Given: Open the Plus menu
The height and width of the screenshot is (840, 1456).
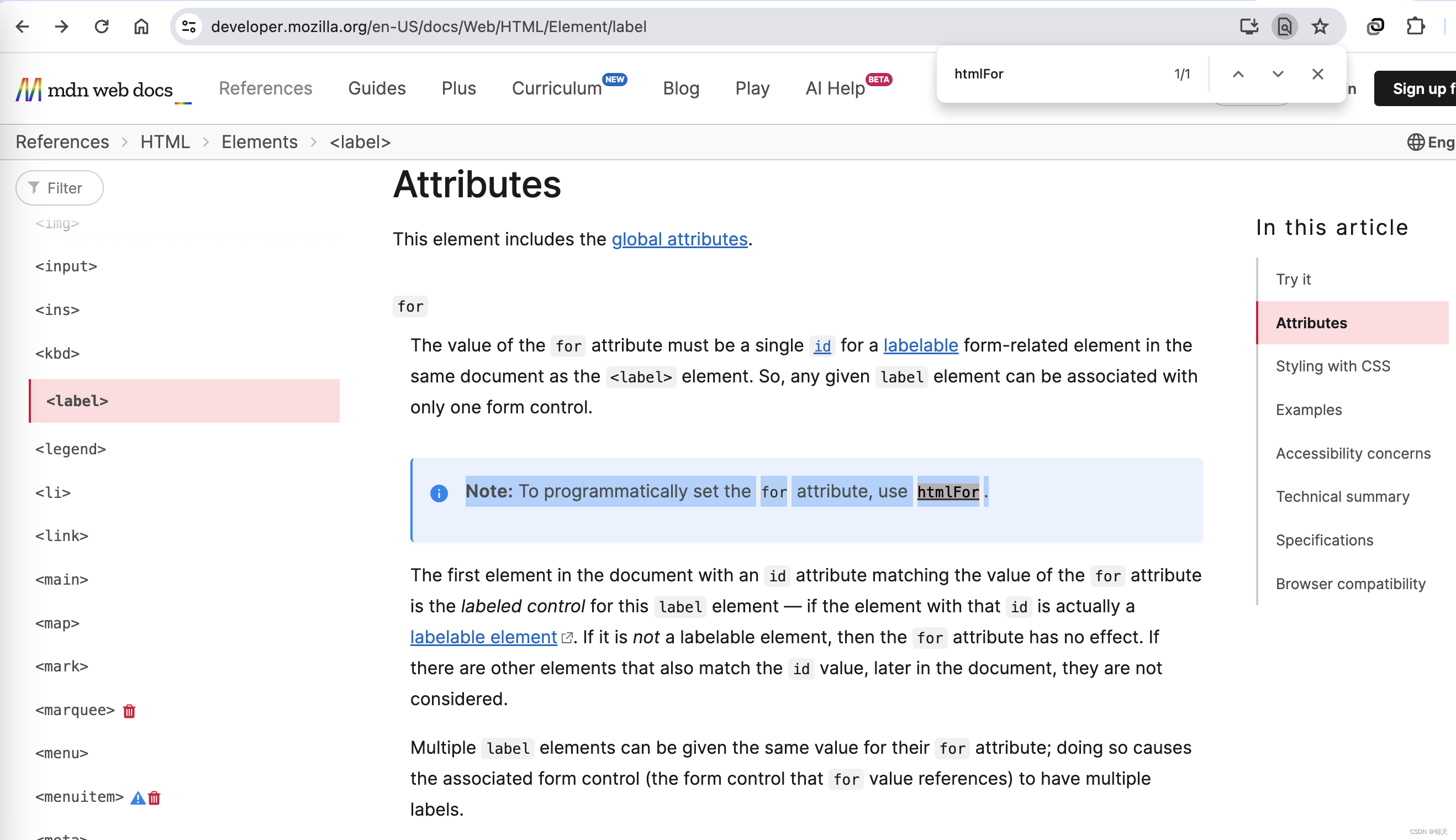Looking at the screenshot, I should [459, 88].
